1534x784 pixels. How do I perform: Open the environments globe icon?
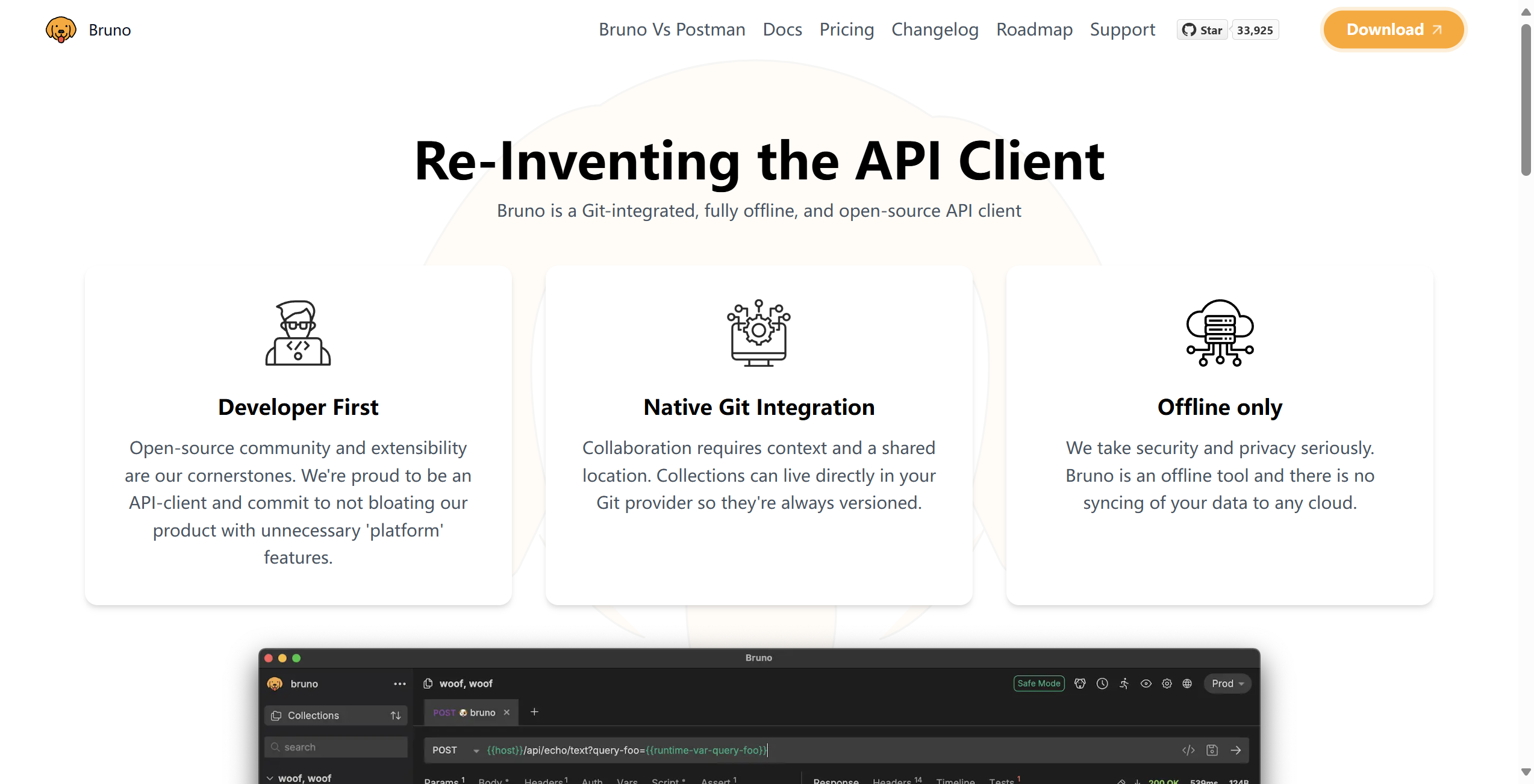[x=1187, y=683]
